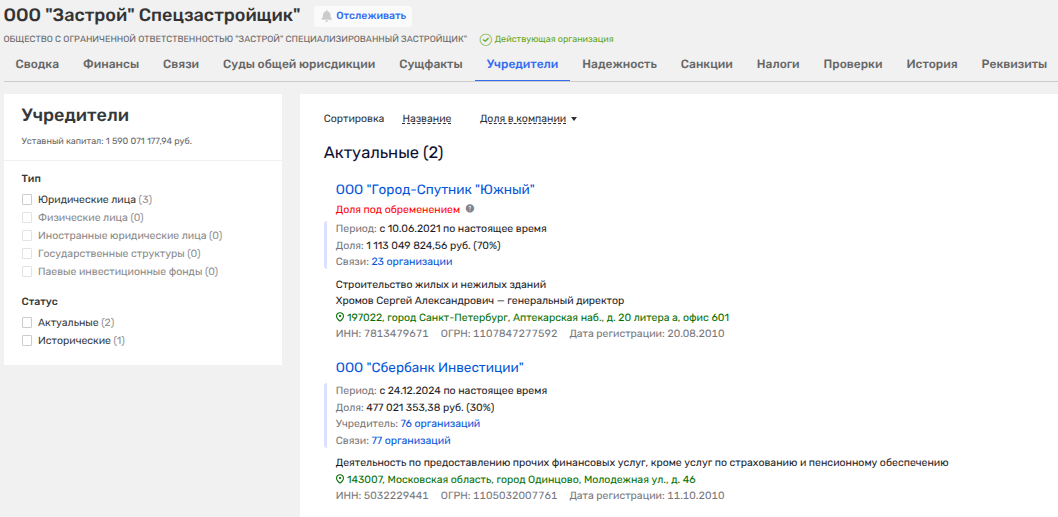This screenshot has height=517, width=1058.
Task: Click the location pin icon by Санкт-Петербург address
Action: click(x=340, y=317)
